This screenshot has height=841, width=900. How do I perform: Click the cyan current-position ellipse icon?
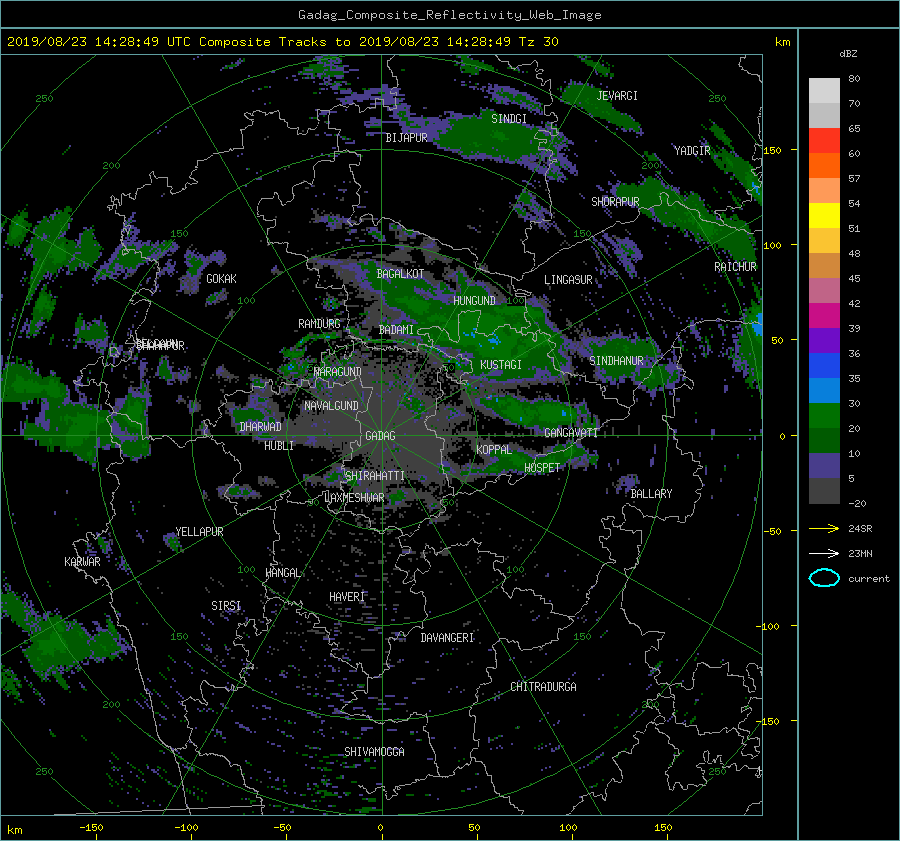click(x=824, y=578)
